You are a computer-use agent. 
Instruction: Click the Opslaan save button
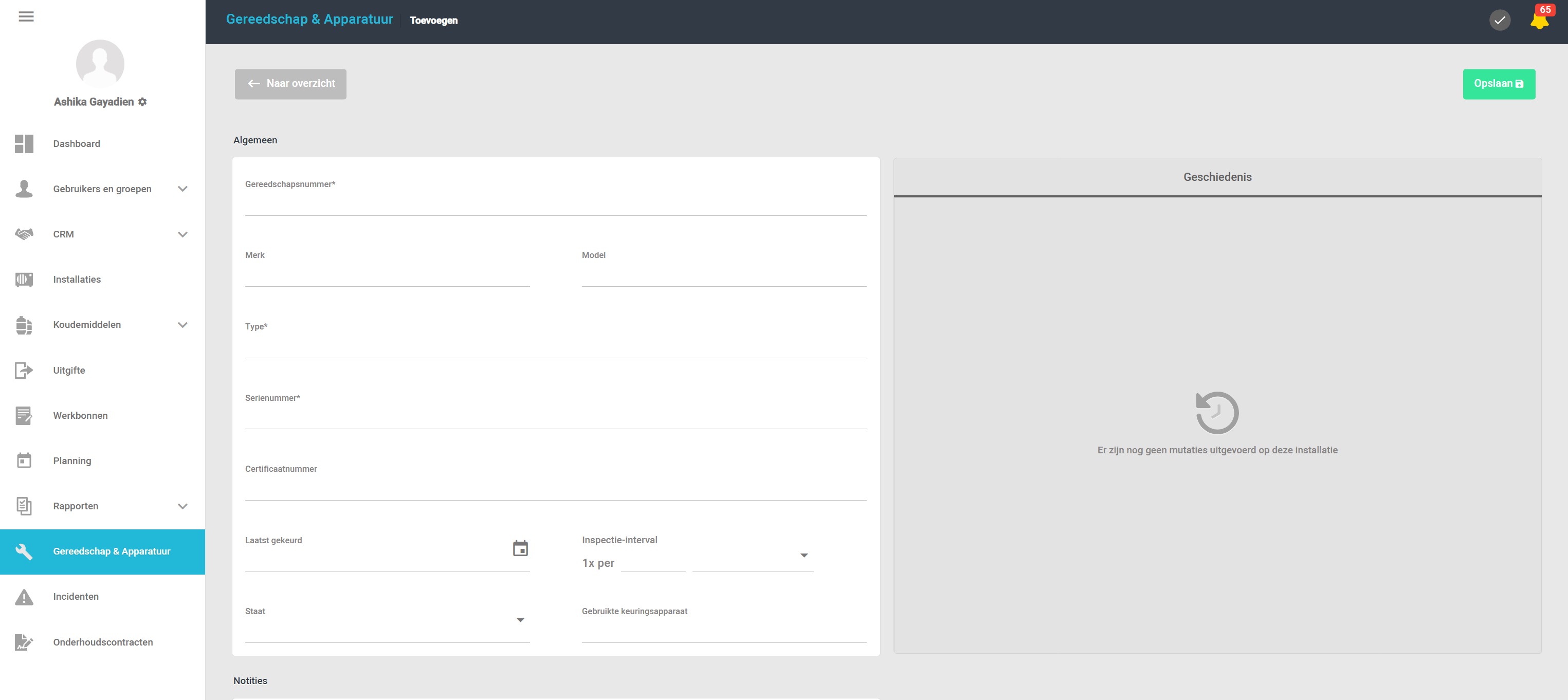point(1498,84)
